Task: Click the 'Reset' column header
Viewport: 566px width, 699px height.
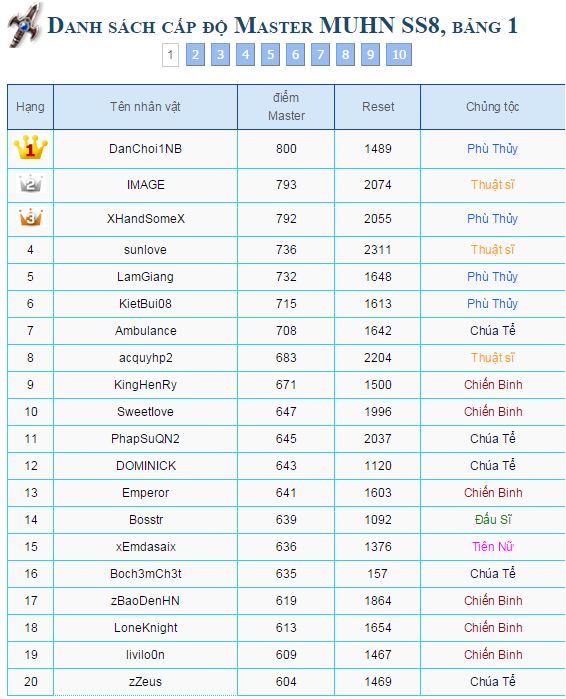Action: [377, 107]
